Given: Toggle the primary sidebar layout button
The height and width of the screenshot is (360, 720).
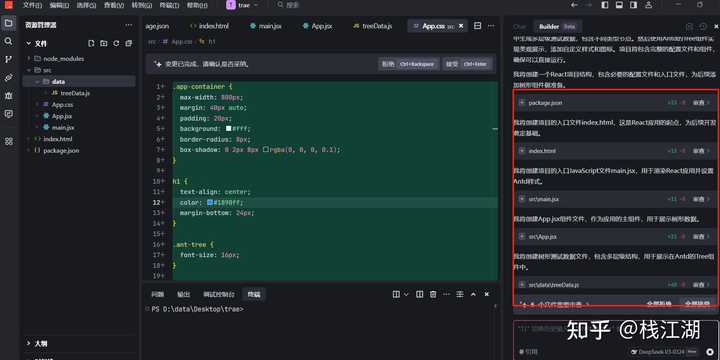Looking at the screenshot, I should 605,5.
